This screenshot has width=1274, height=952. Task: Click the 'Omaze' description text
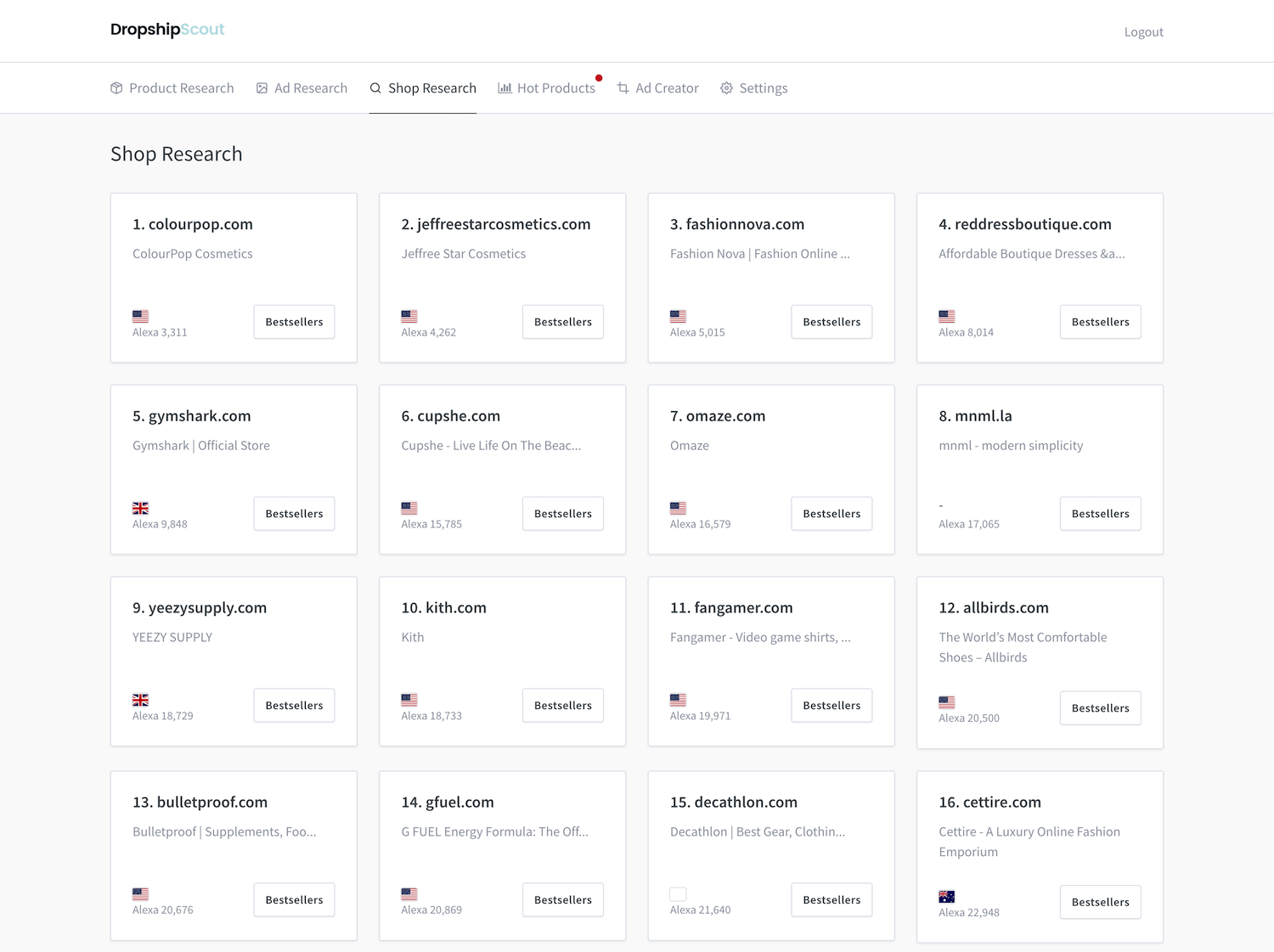point(690,446)
